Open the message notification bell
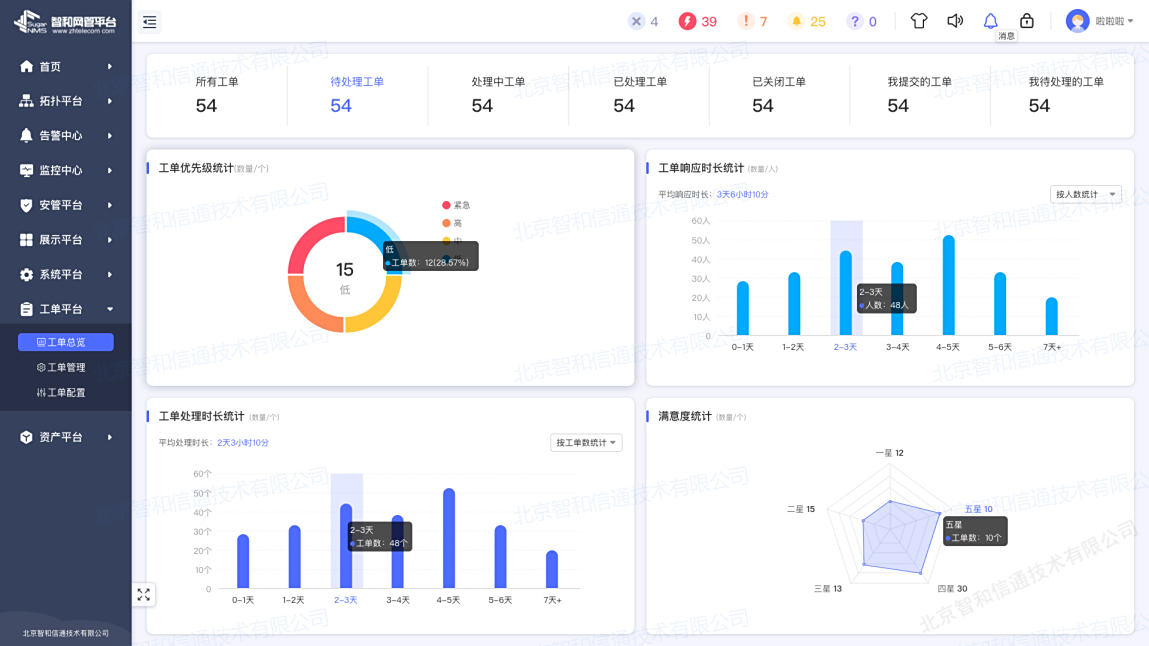 pos(990,21)
